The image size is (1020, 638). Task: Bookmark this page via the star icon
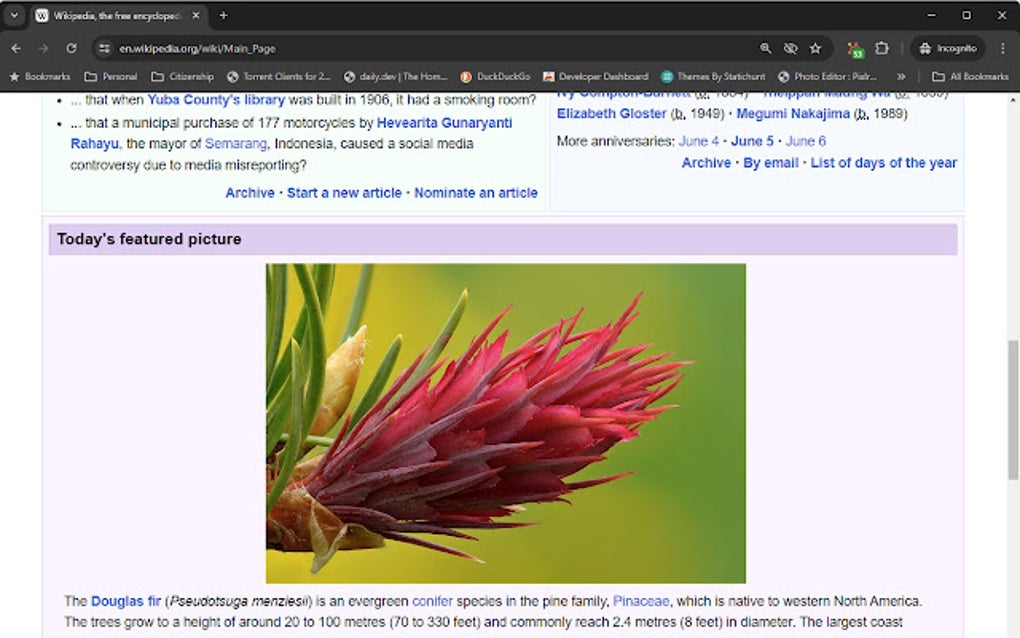click(815, 47)
